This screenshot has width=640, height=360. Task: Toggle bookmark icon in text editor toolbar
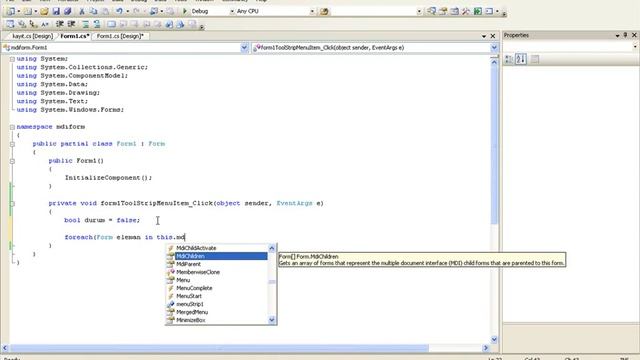(111, 24)
